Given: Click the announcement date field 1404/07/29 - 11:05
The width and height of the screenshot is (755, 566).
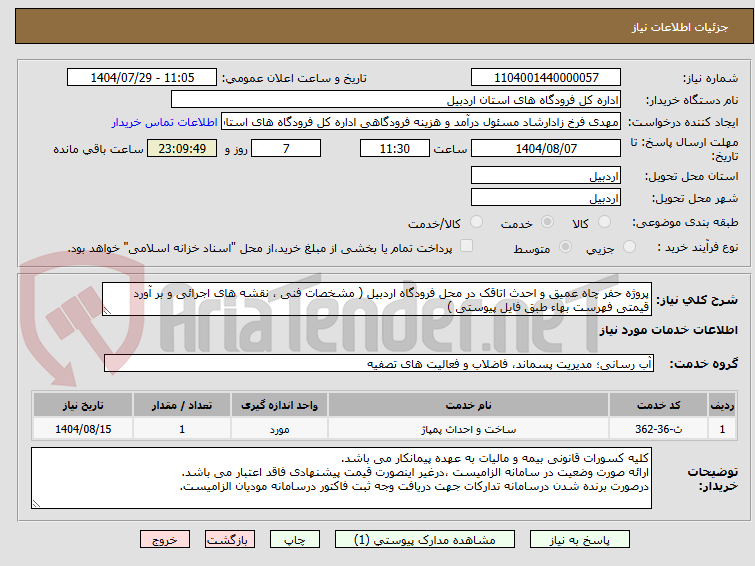Looking at the screenshot, I should (142, 78).
